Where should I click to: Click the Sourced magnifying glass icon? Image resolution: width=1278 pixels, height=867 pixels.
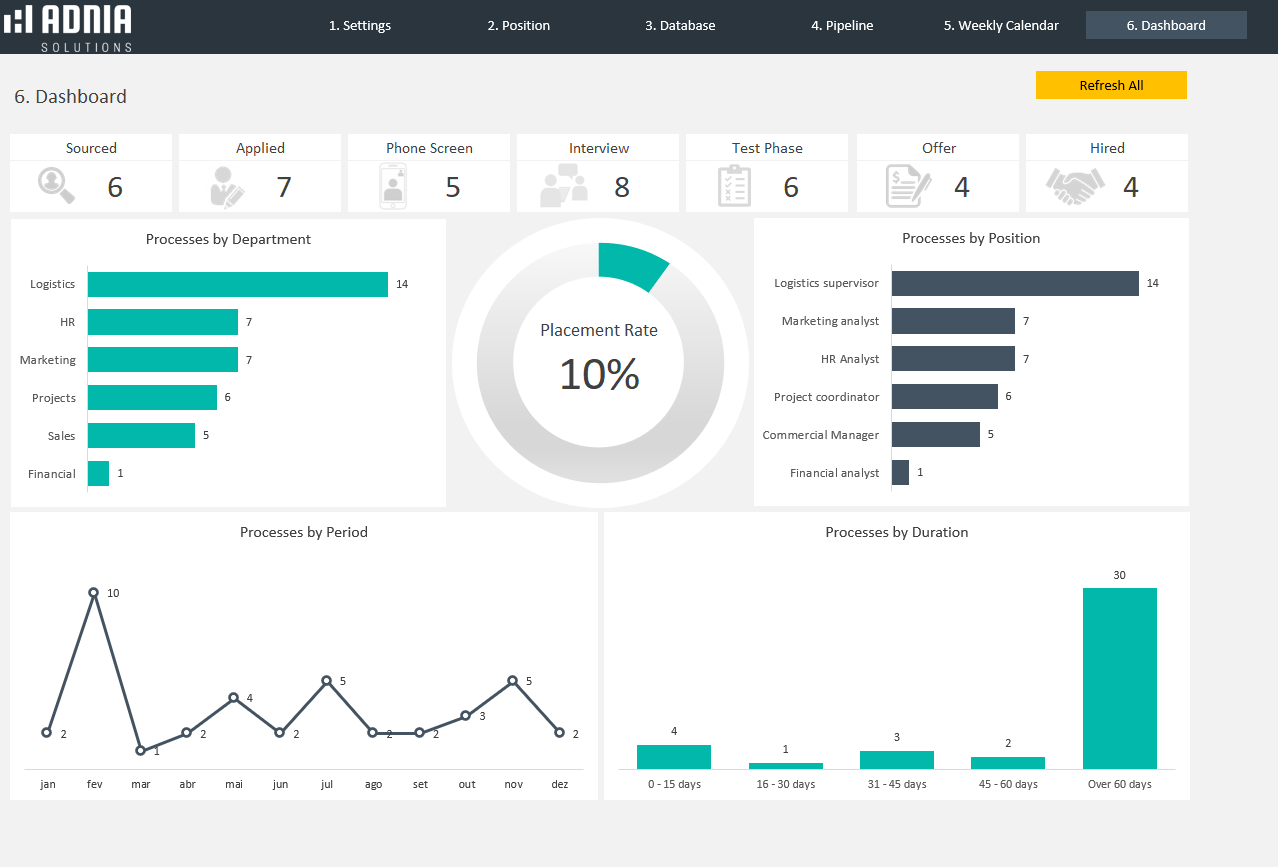pyautogui.click(x=56, y=186)
